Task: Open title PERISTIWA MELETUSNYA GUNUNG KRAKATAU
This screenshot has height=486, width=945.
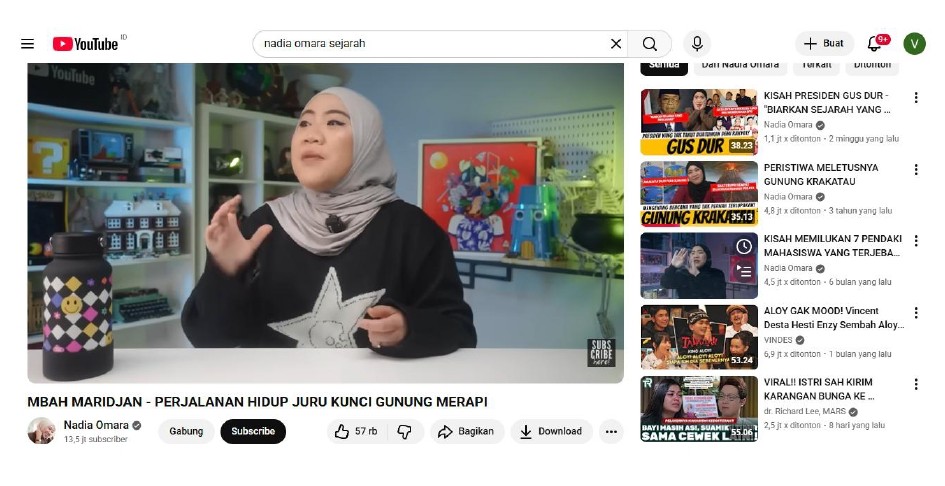Action: coord(821,174)
